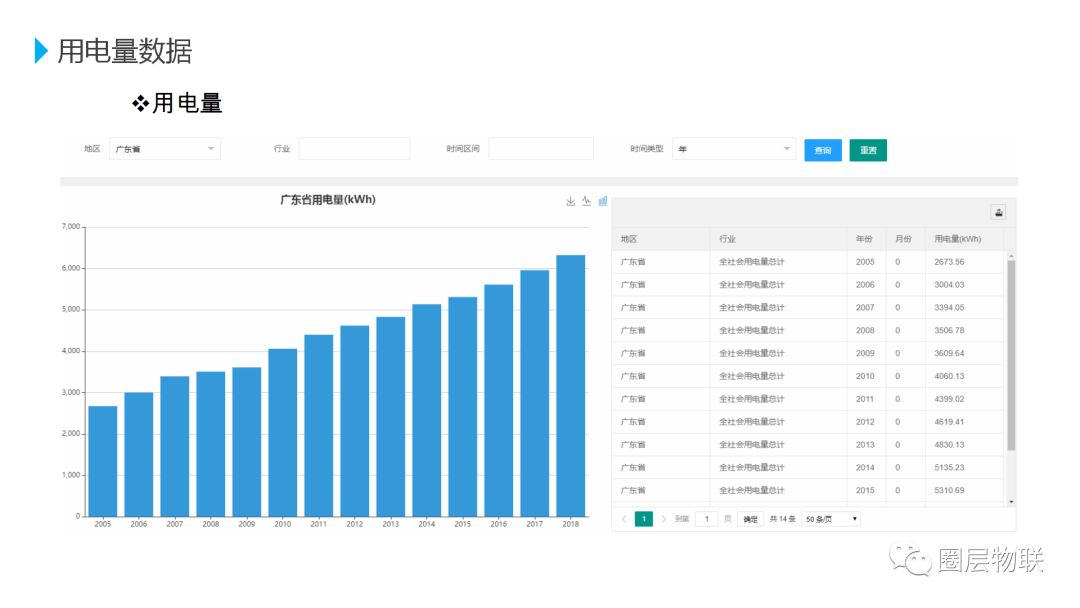Expand the 50 条/页 page size selector
1080x608 pixels.
(831, 519)
